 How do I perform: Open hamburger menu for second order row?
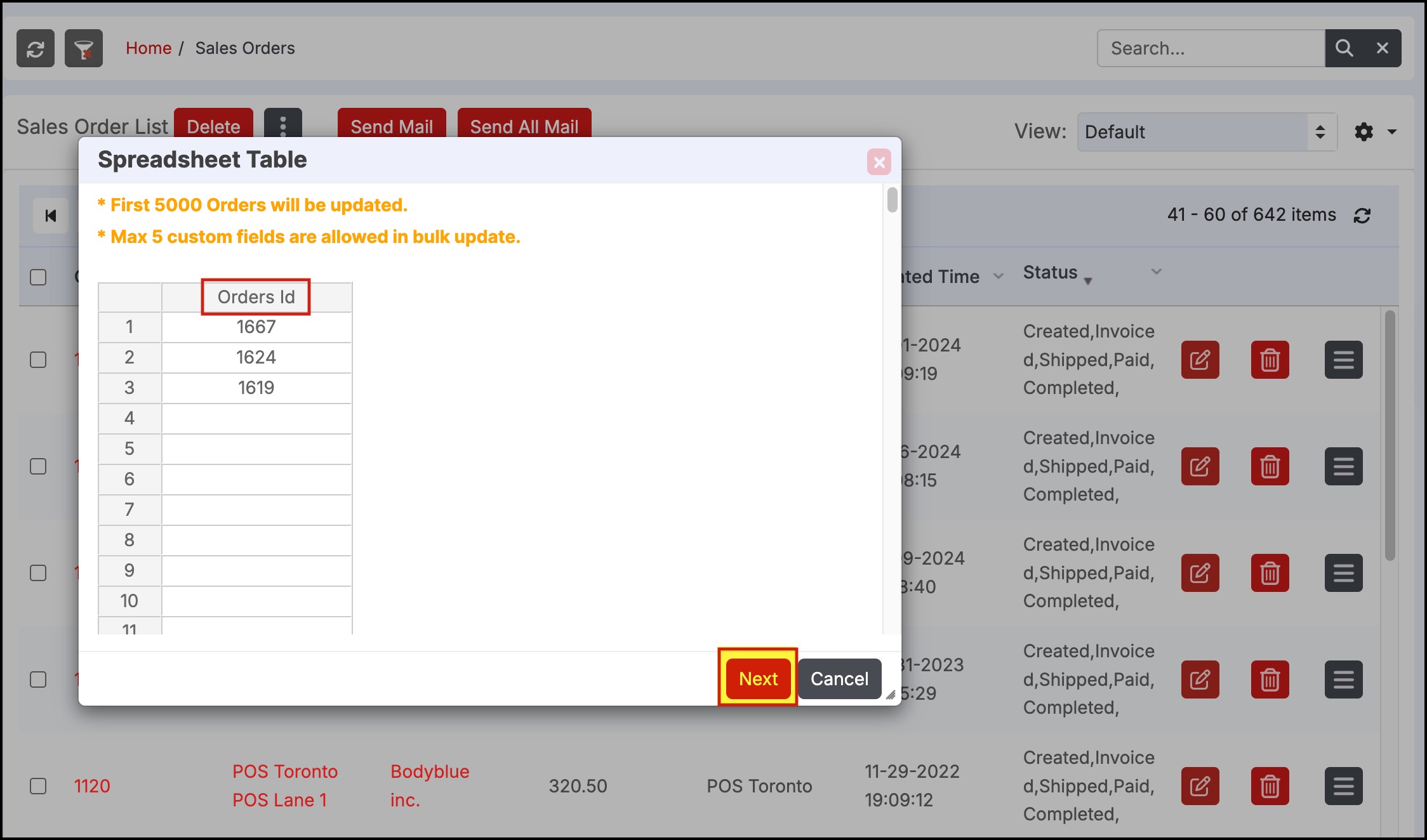[1343, 466]
